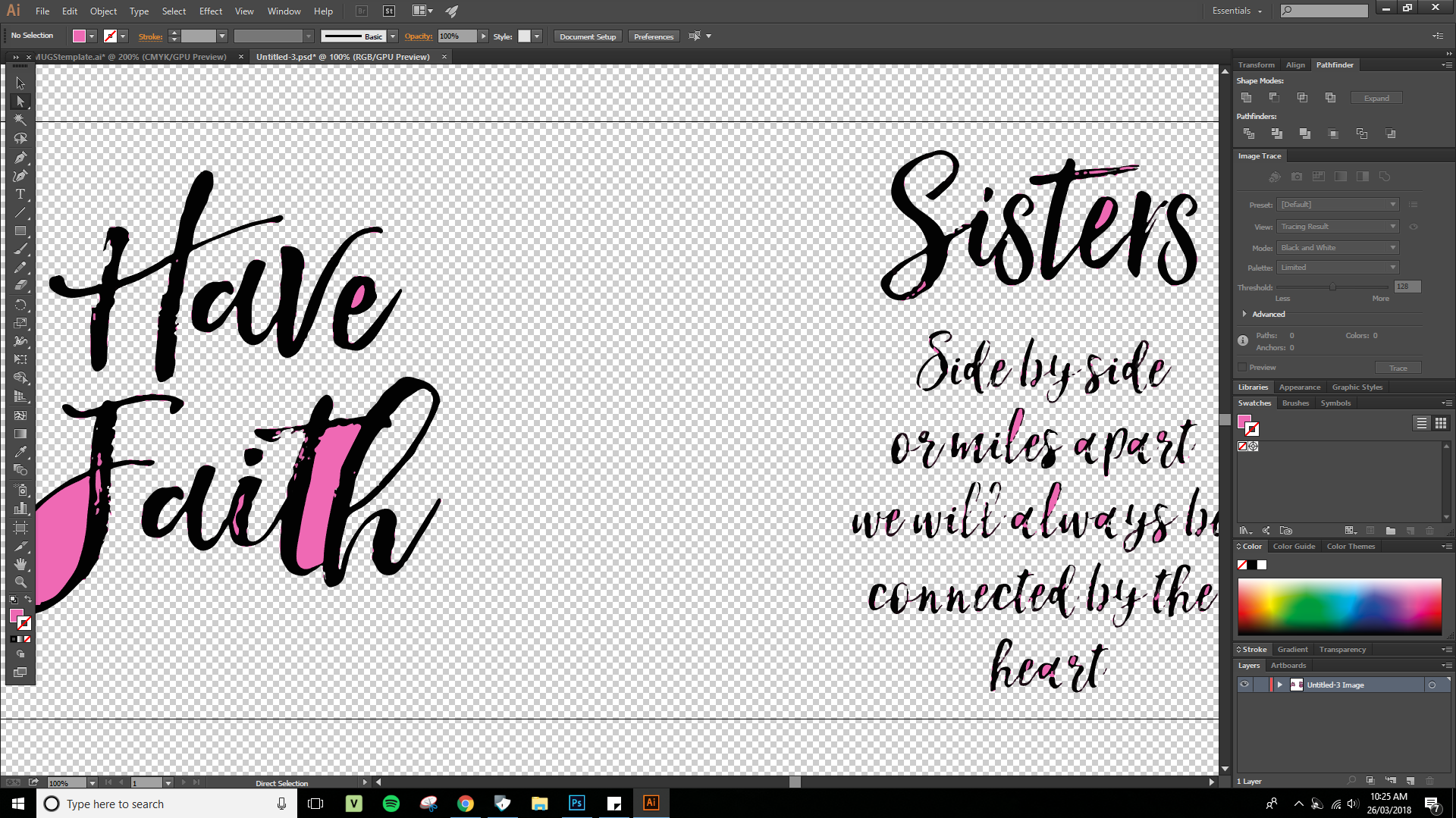1456x818 pixels.
Task: Switch swatches to thumbnail view
Action: pyautogui.click(x=1441, y=423)
